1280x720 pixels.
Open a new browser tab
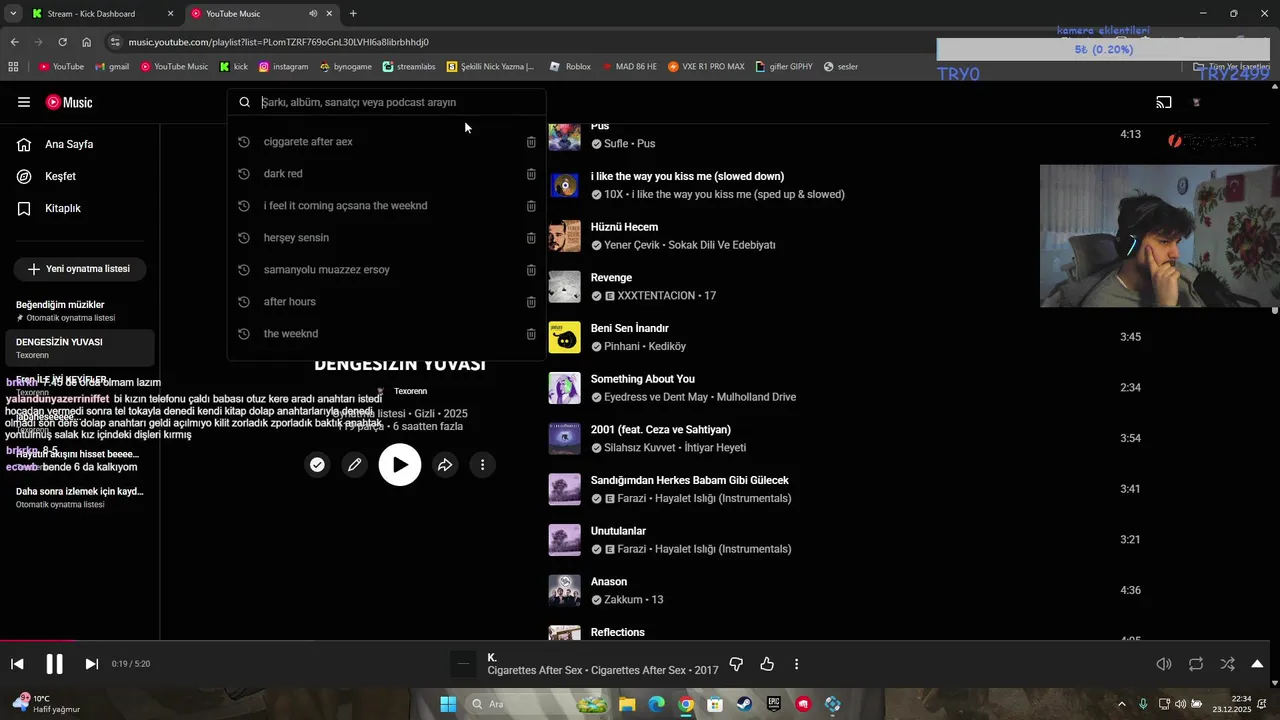[353, 14]
